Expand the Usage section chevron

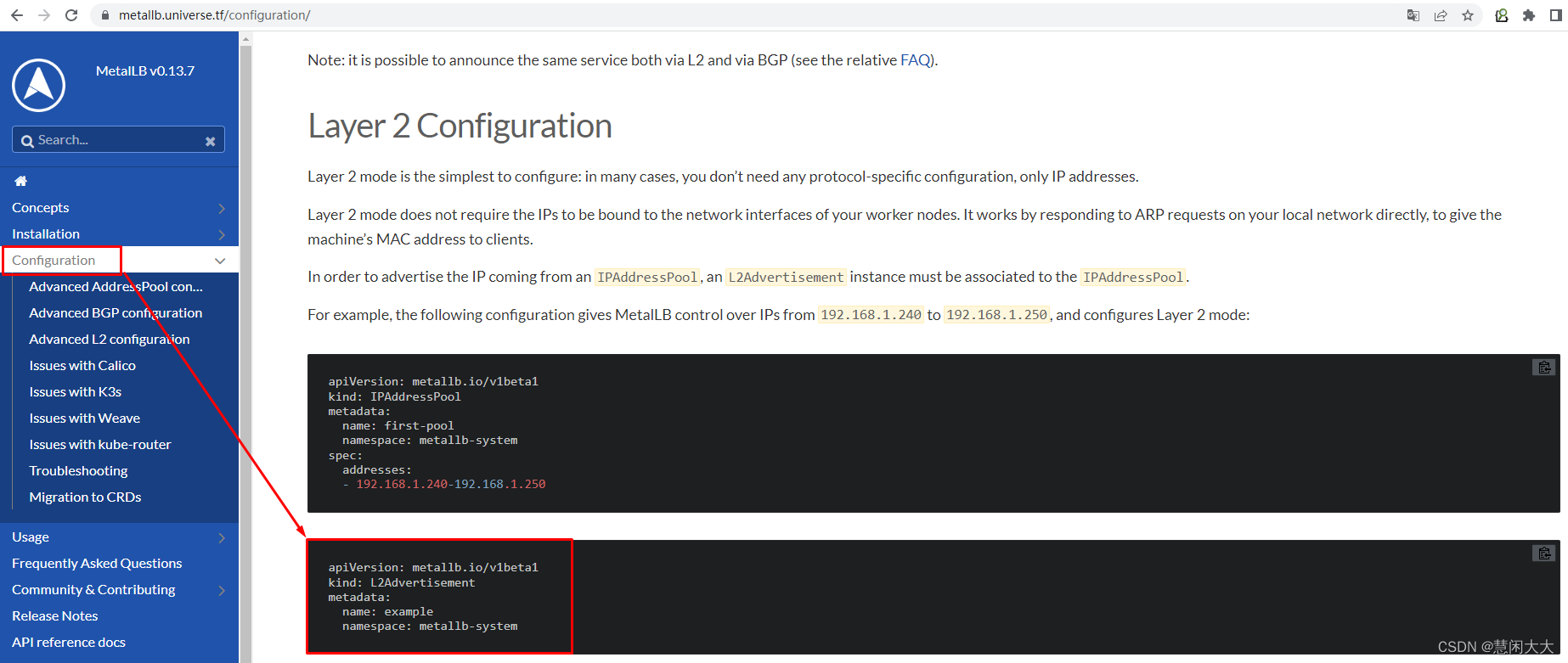pyautogui.click(x=222, y=537)
